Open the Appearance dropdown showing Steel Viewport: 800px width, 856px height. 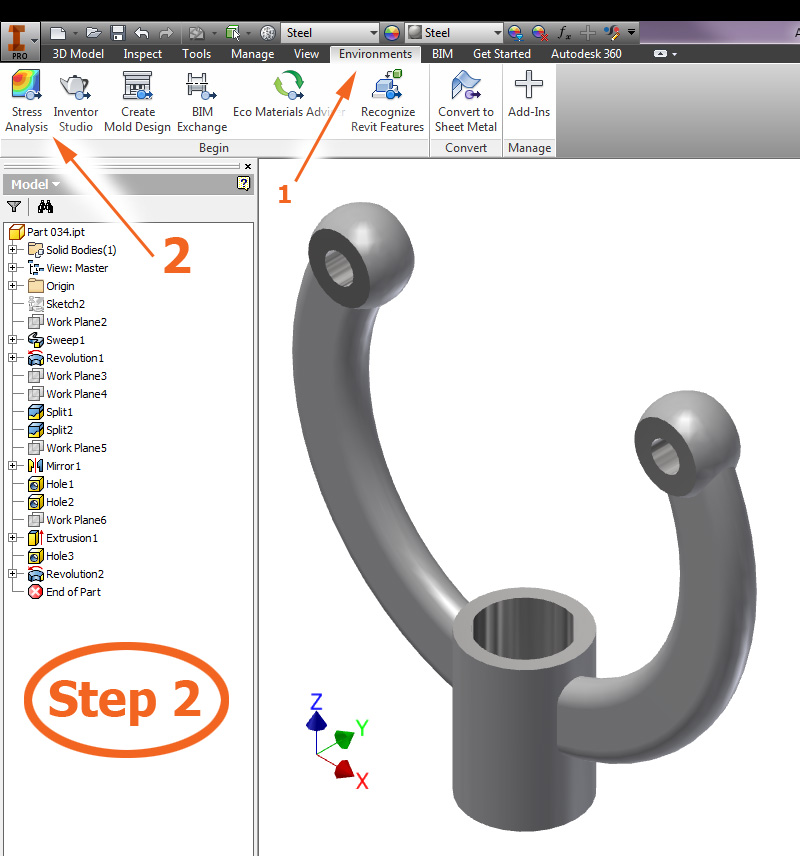point(454,33)
